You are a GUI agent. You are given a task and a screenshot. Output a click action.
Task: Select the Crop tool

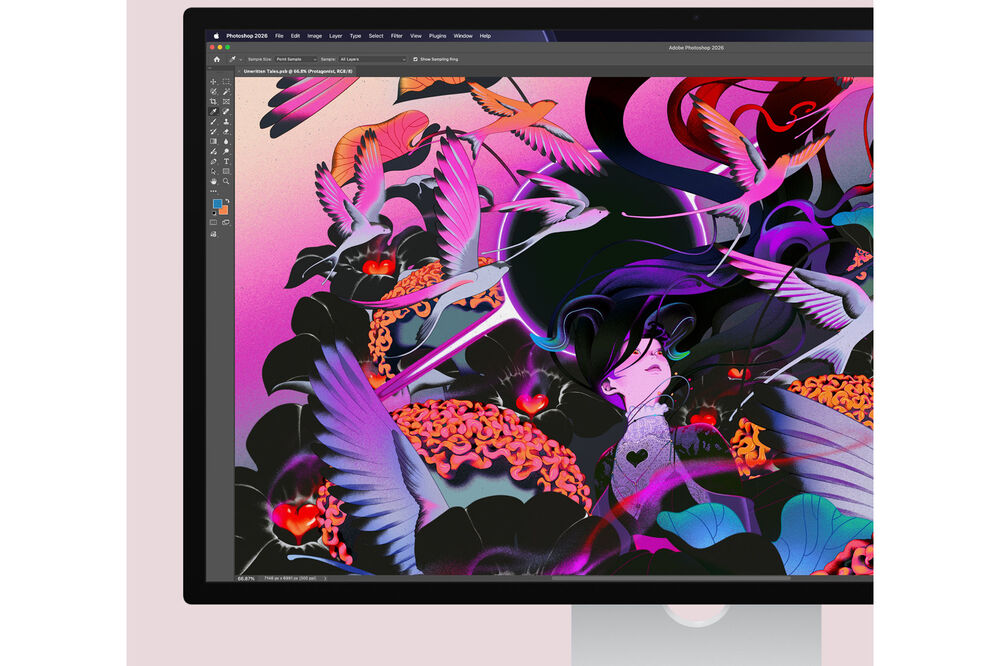(214, 101)
